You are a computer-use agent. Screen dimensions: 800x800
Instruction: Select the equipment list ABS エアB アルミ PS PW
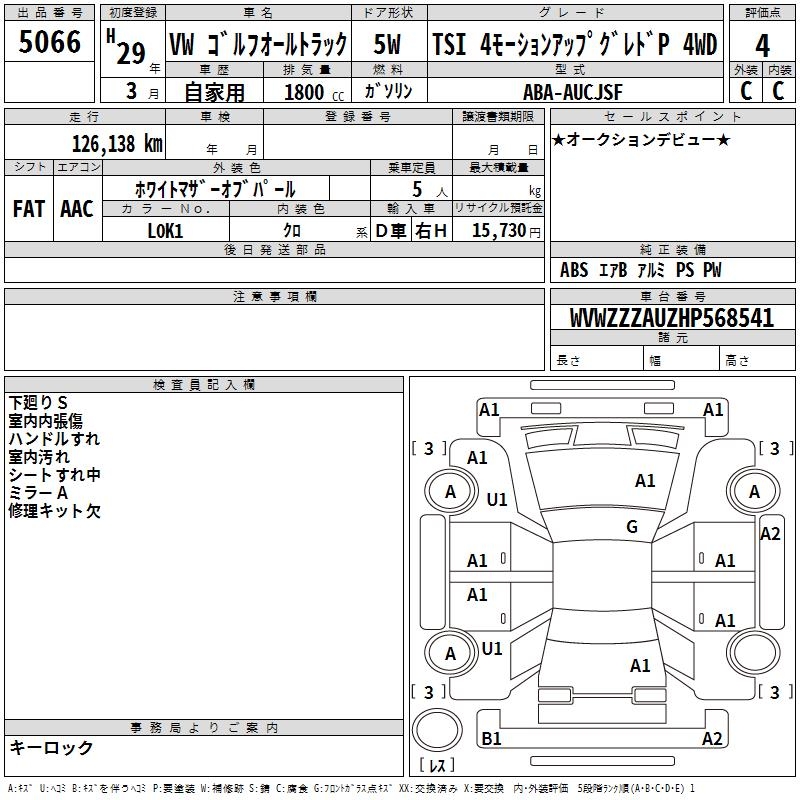pos(640,270)
